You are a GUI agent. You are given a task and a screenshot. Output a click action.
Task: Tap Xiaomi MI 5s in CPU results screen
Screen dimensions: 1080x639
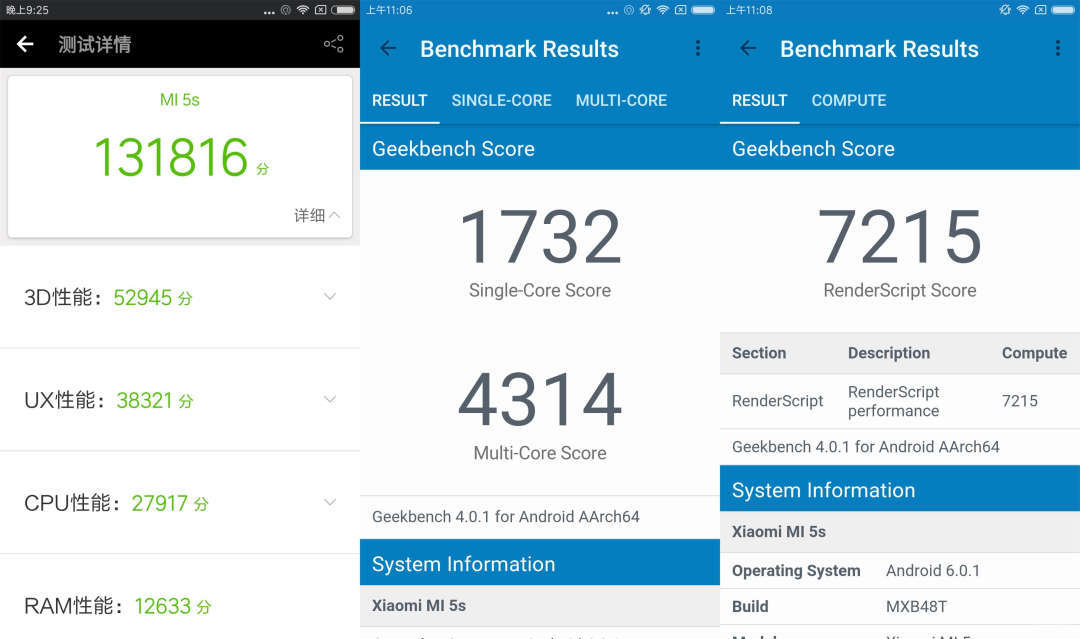(x=419, y=605)
